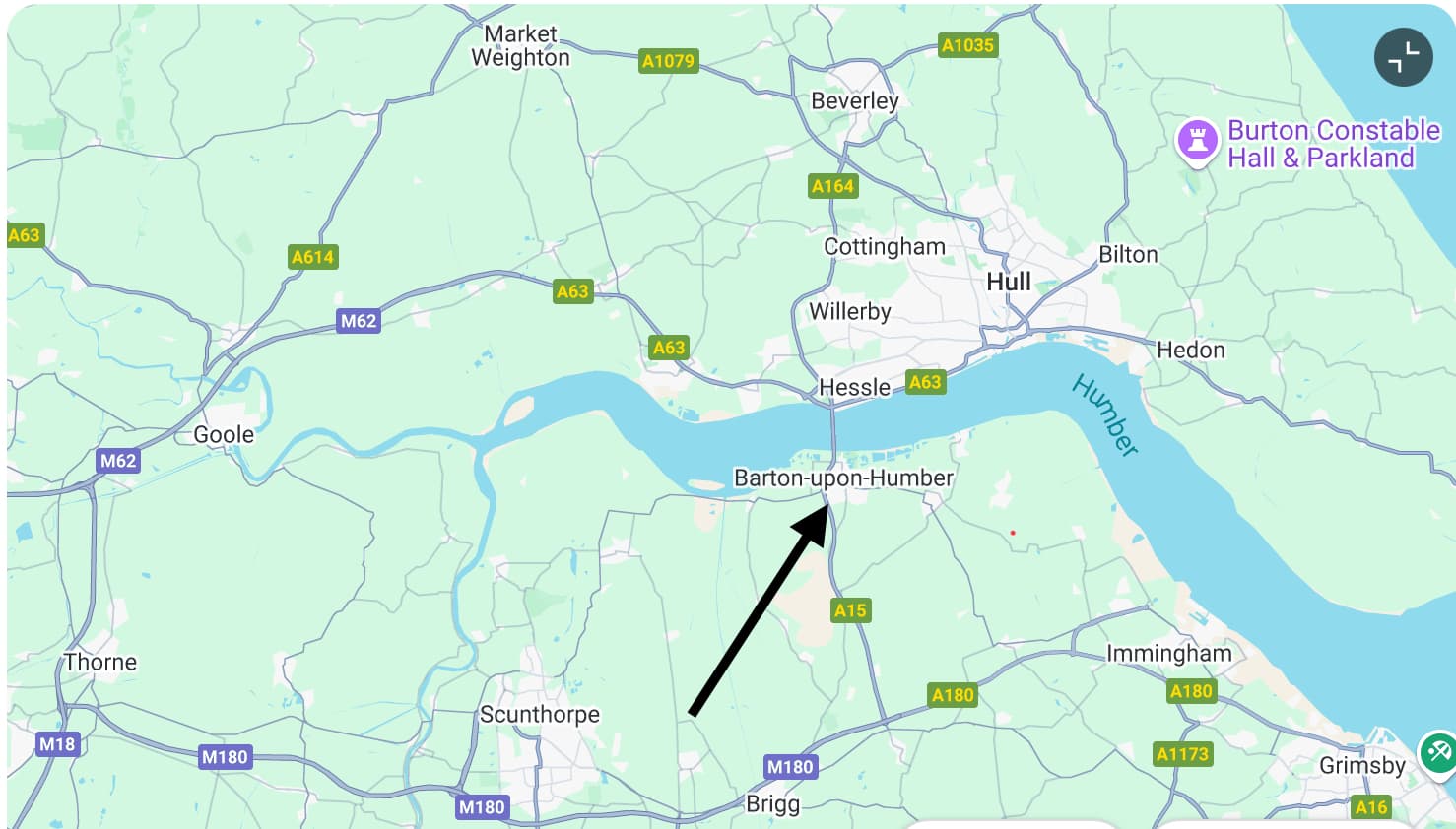
Task: Click the green golf pin near Grimsby
Action: tap(1437, 753)
